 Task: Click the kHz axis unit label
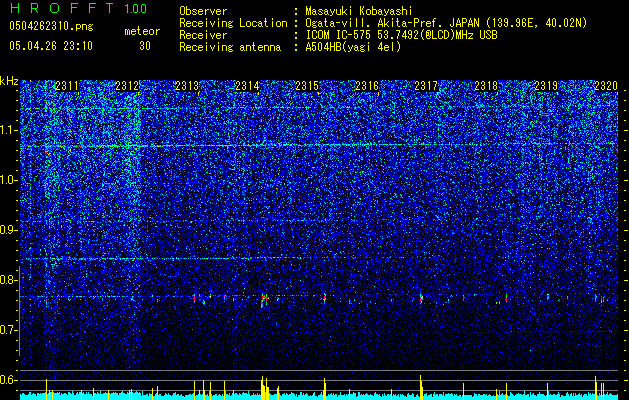pyautogui.click(x=9, y=81)
